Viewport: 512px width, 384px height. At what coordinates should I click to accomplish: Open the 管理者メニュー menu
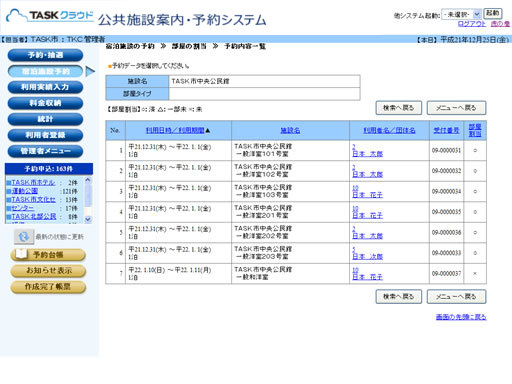[x=45, y=151]
